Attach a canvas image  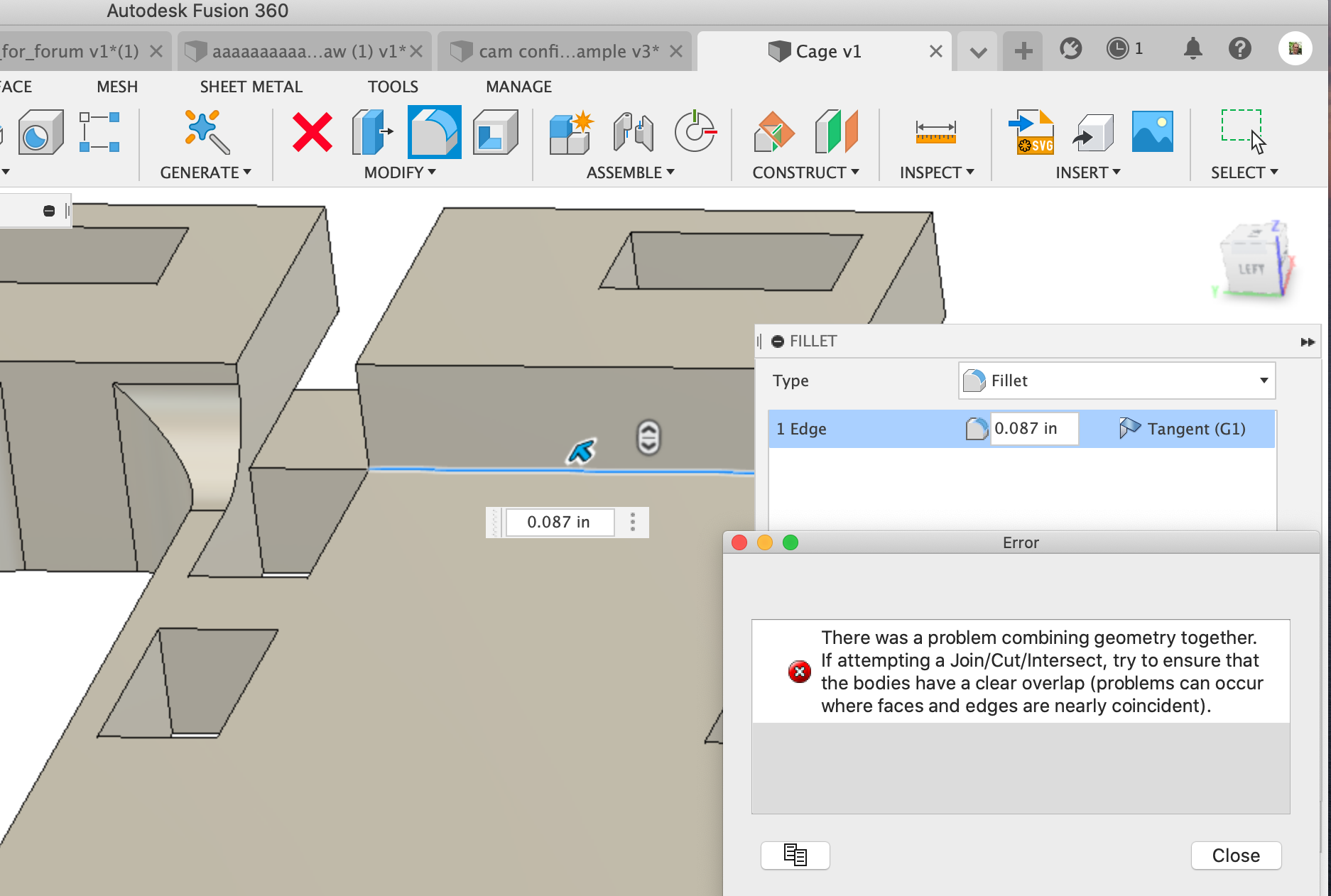[1151, 132]
